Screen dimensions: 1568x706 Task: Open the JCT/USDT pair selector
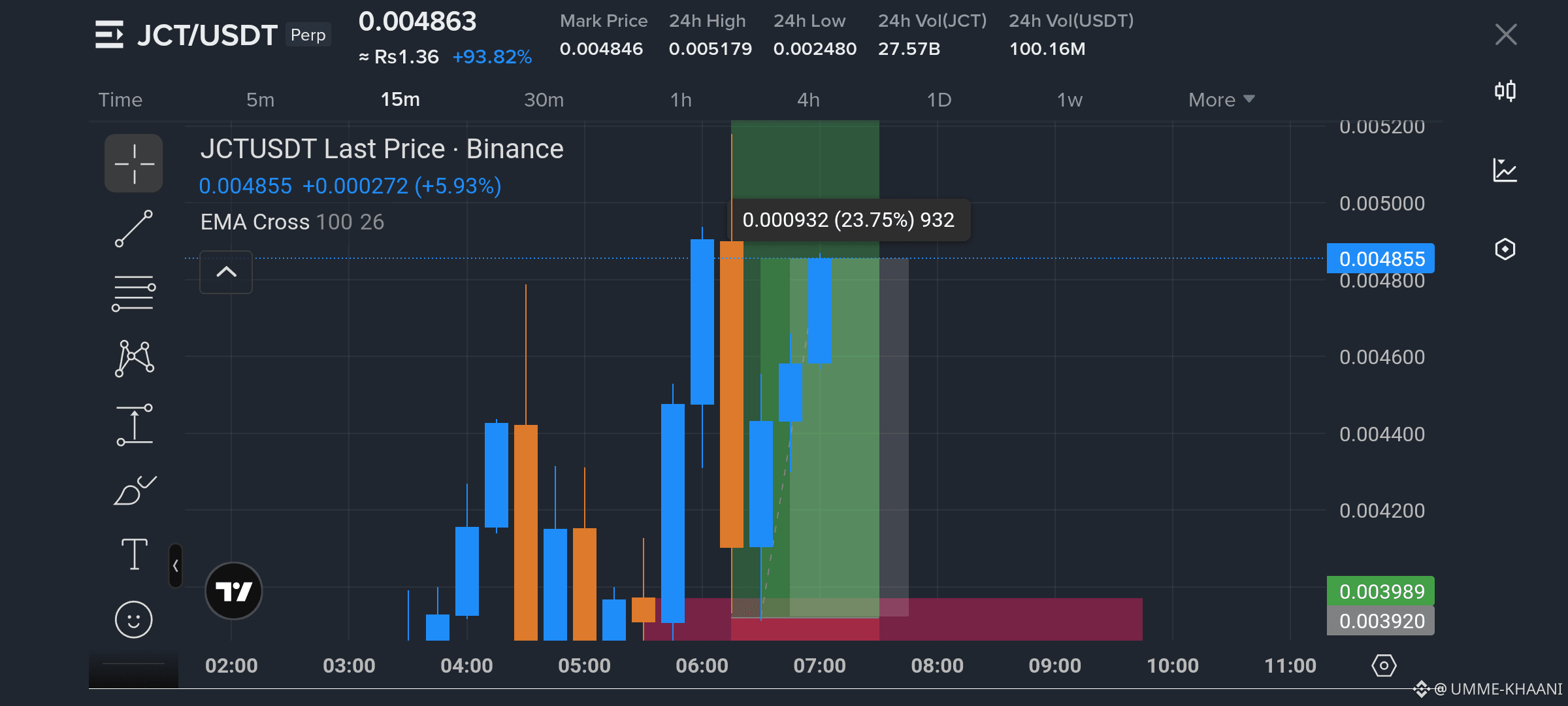point(207,35)
